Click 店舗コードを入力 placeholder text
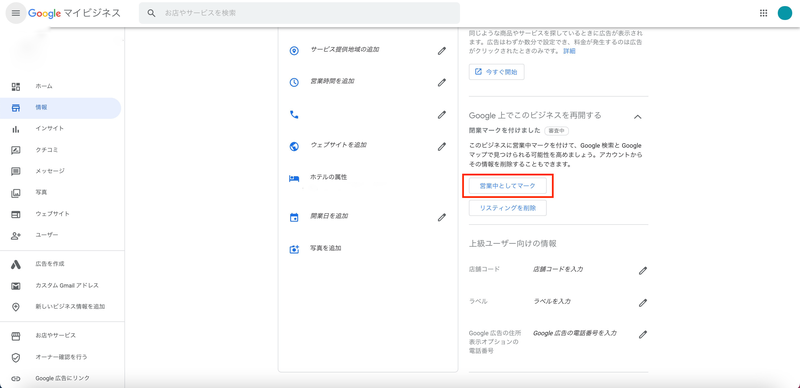The height and width of the screenshot is (388, 800). tap(558, 269)
